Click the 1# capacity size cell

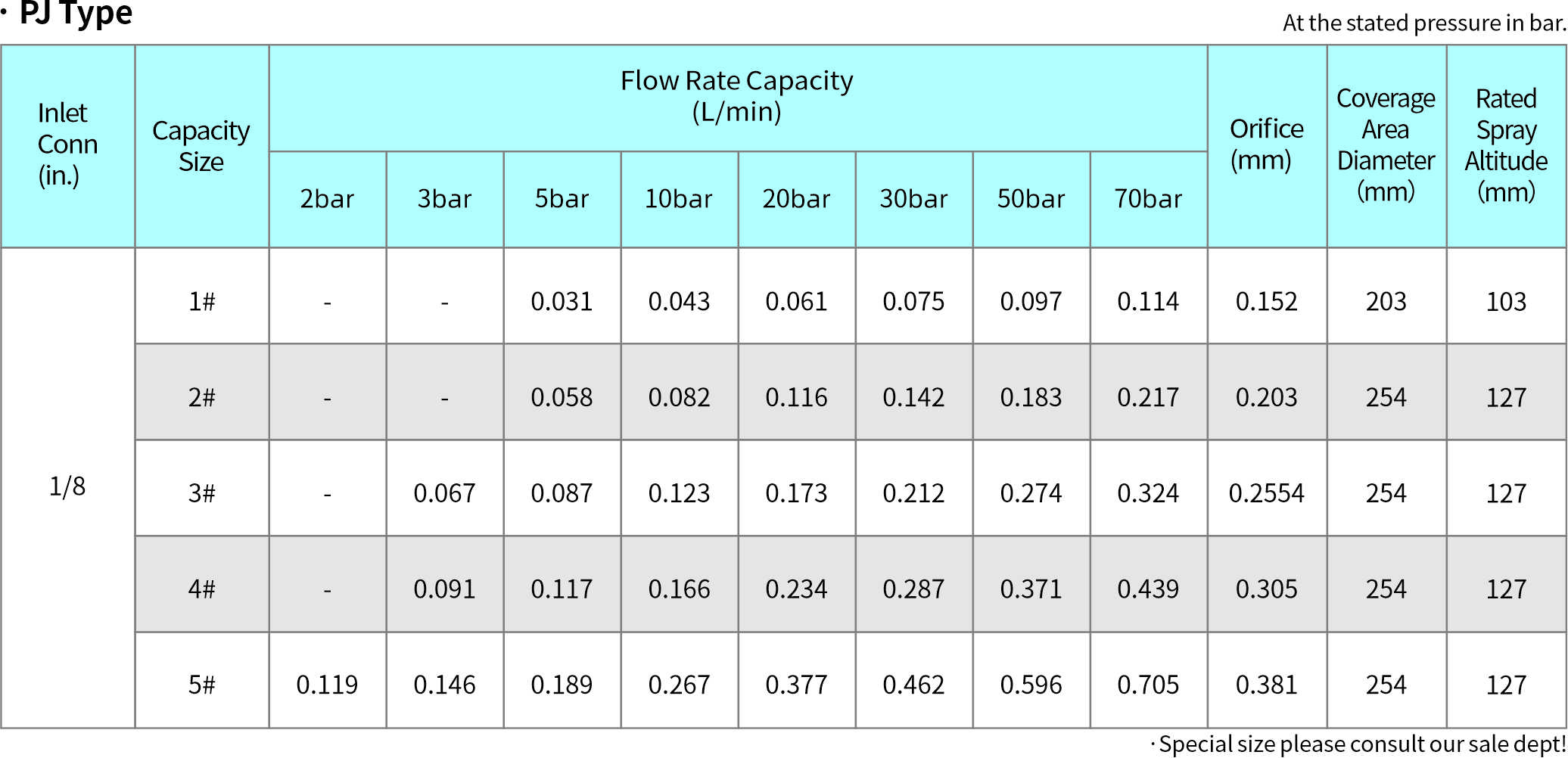coord(201,302)
